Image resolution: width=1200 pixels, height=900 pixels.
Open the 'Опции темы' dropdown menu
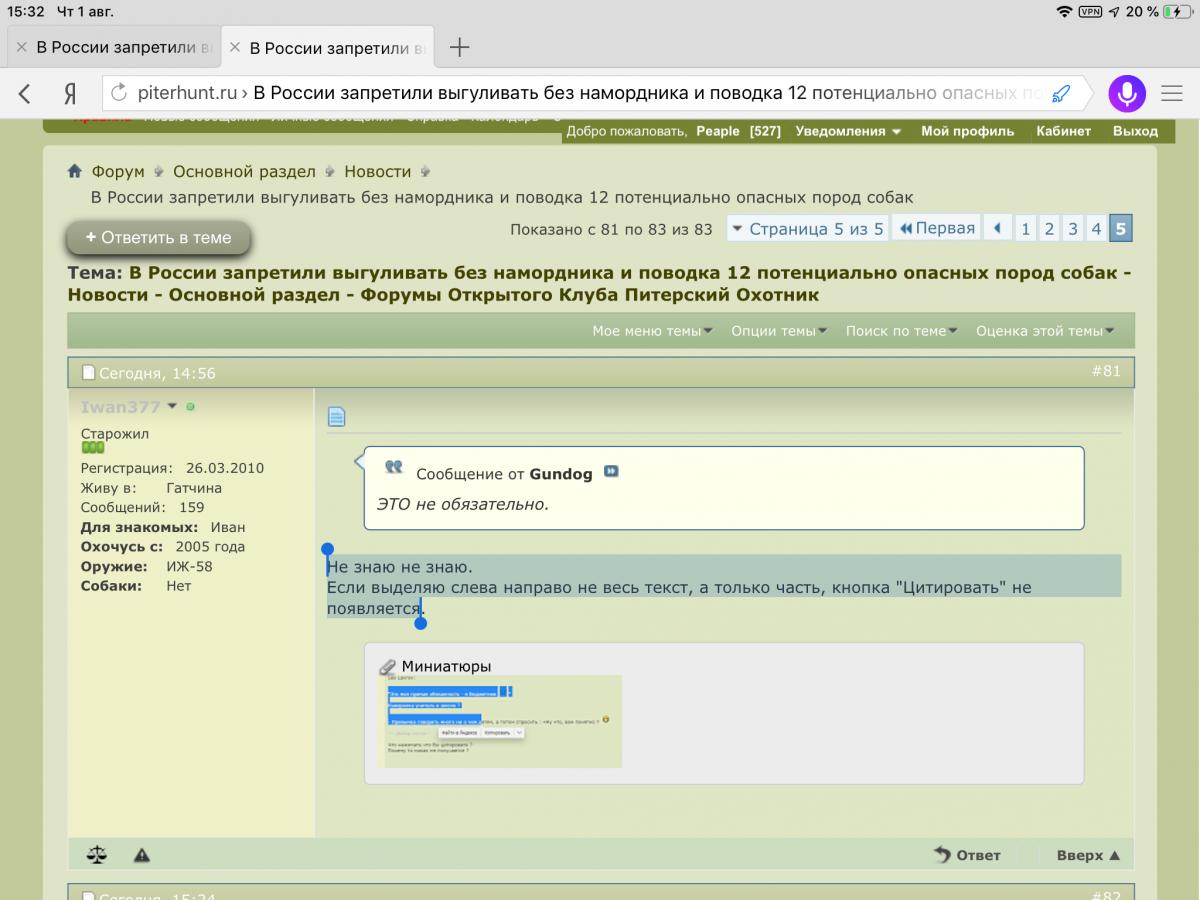pyautogui.click(x=778, y=331)
